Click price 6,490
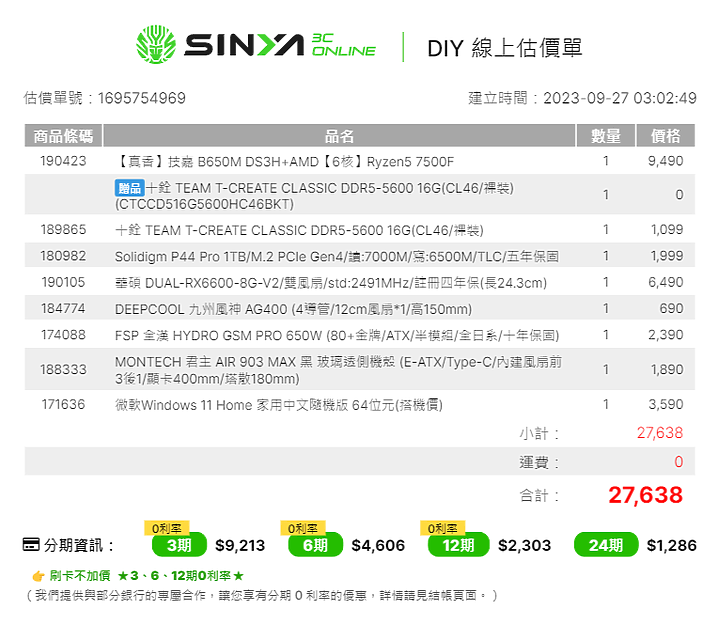 coord(665,282)
